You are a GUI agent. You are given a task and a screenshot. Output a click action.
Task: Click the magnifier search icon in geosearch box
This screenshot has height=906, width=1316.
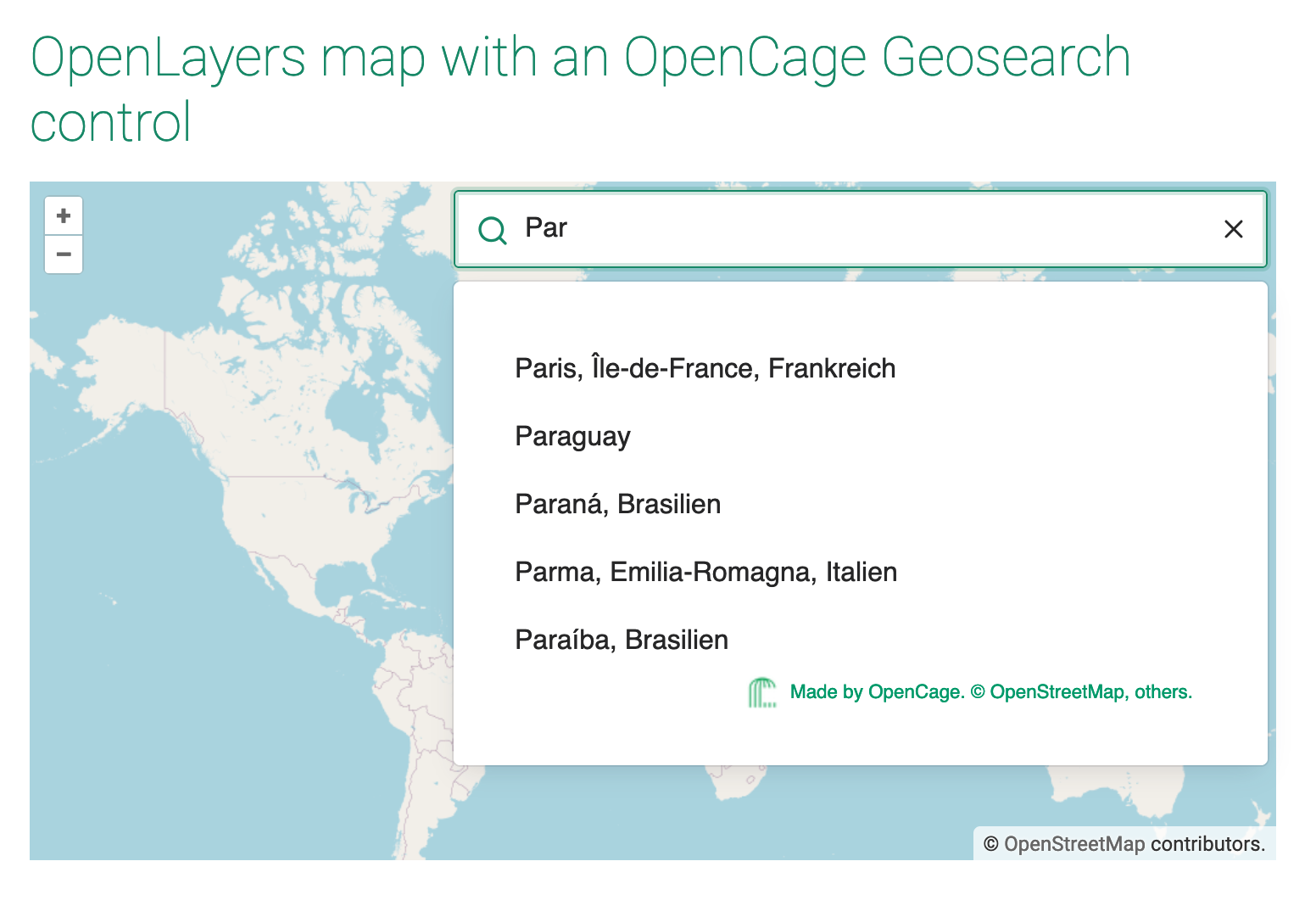tap(492, 230)
